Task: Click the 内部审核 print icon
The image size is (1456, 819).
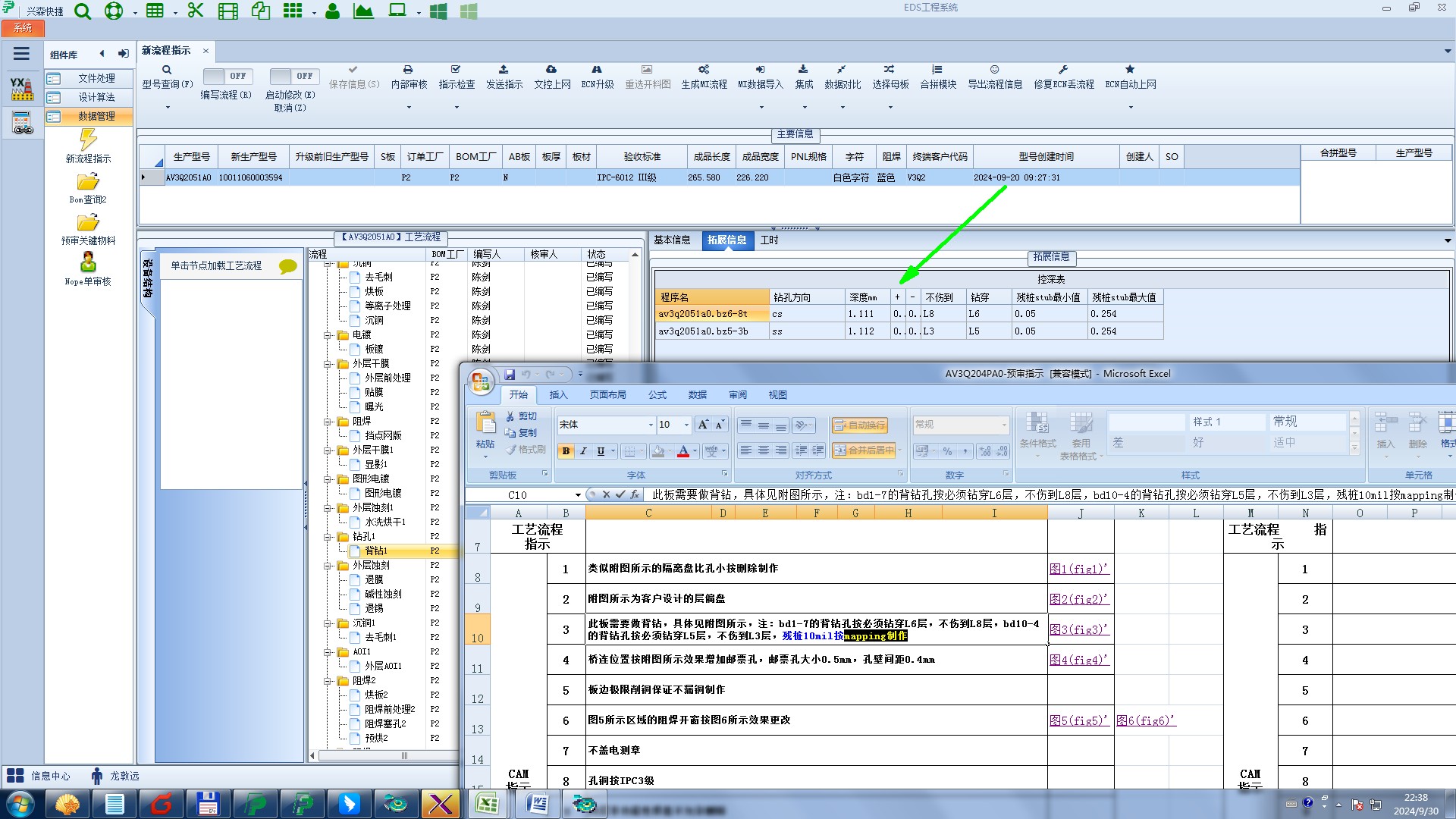Action: tap(408, 70)
